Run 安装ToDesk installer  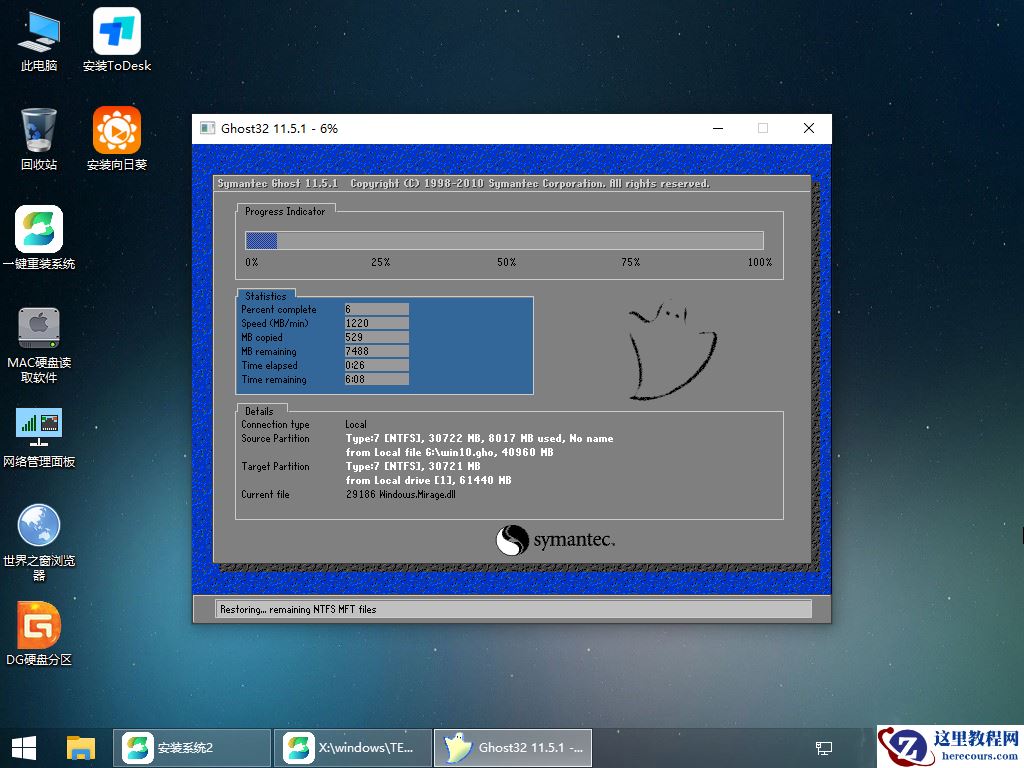point(116,40)
